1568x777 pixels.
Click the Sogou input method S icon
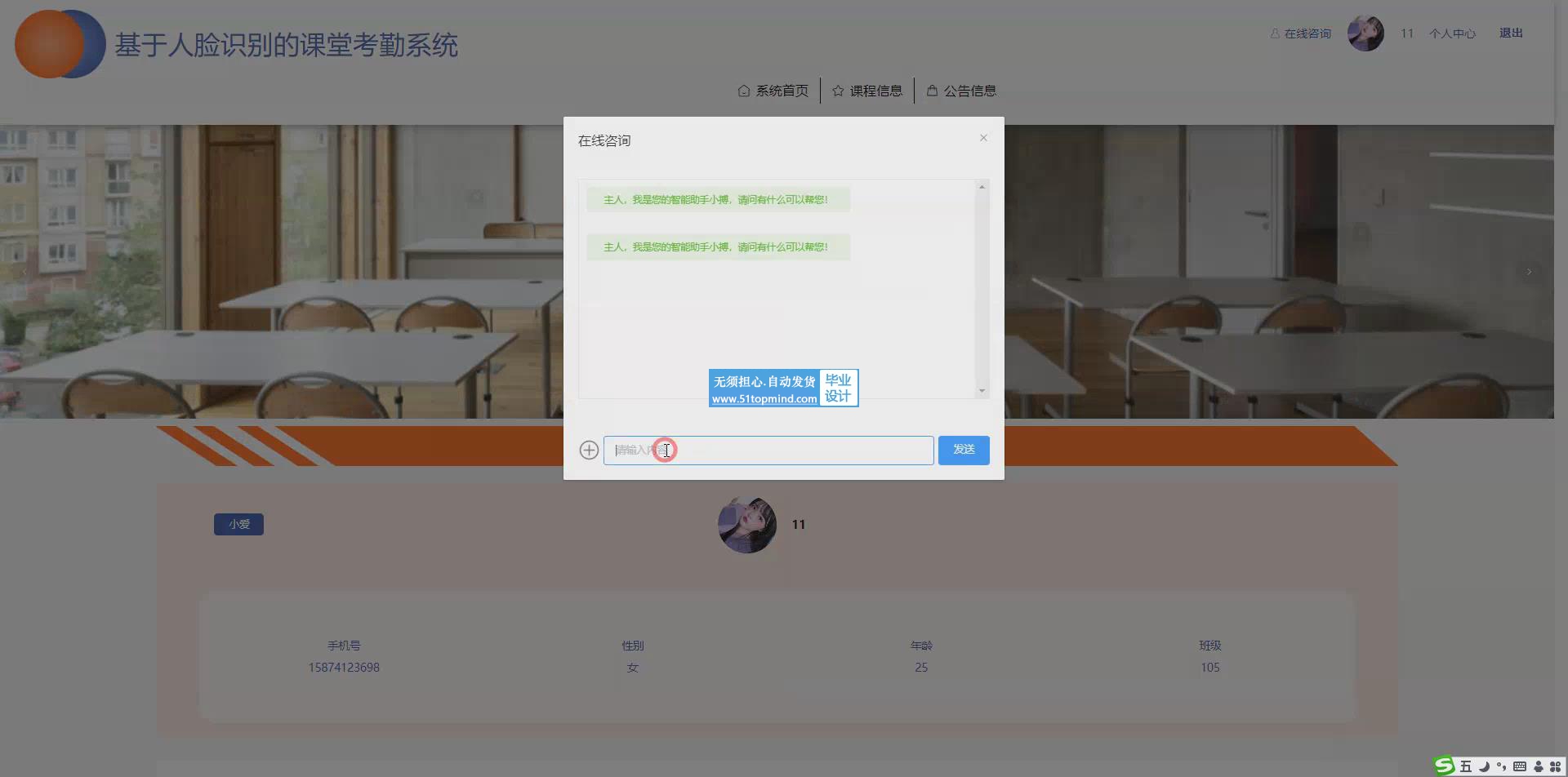[x=1444, y=766]
